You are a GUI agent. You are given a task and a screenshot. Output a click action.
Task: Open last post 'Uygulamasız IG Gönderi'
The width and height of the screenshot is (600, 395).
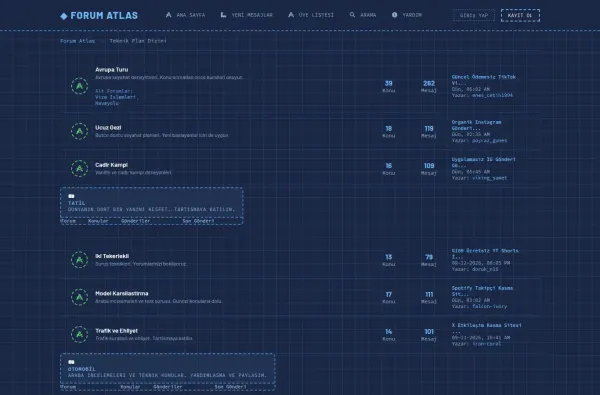tap(484, 162)
